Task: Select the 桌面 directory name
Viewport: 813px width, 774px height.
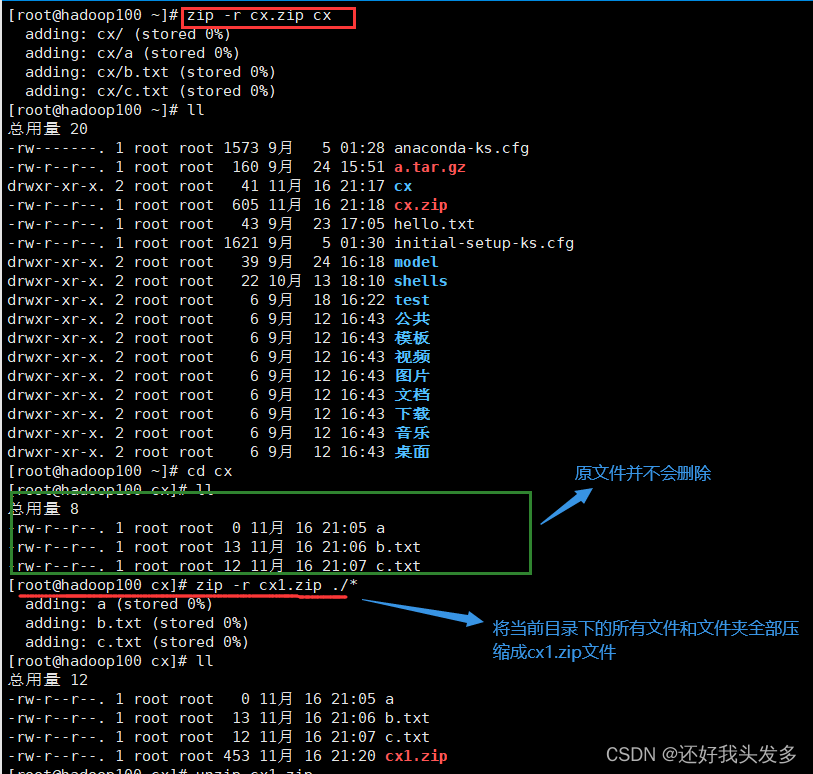Action: click(x=412, y=452)
